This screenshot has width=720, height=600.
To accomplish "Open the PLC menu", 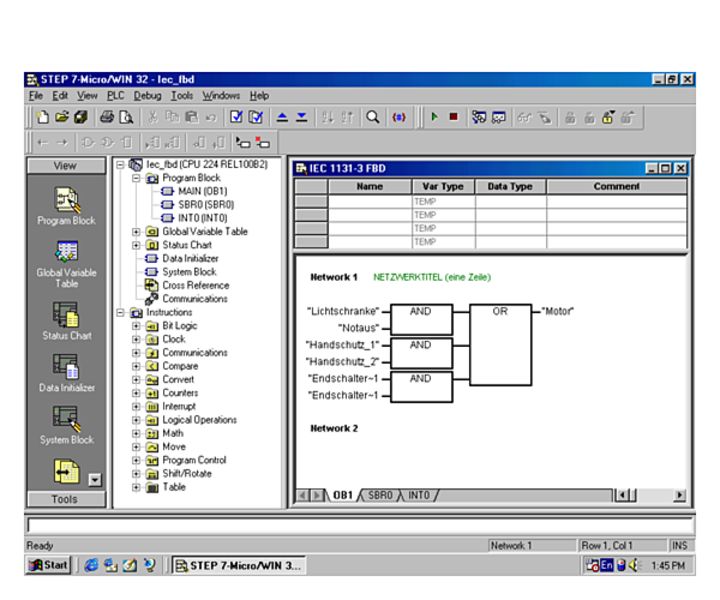I will [x=116, y=95].
